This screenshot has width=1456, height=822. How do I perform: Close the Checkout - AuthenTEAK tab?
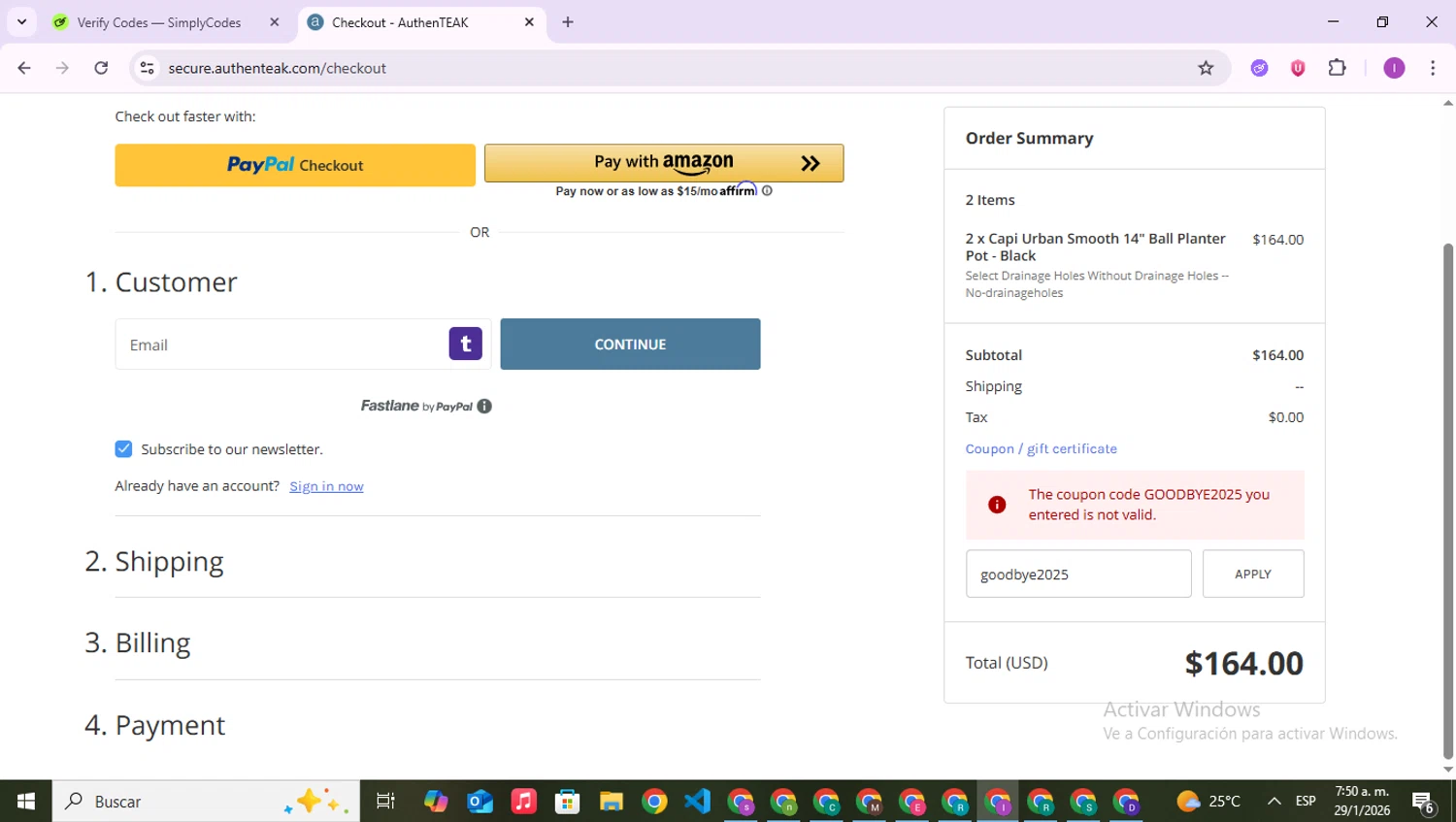(529, 22)
